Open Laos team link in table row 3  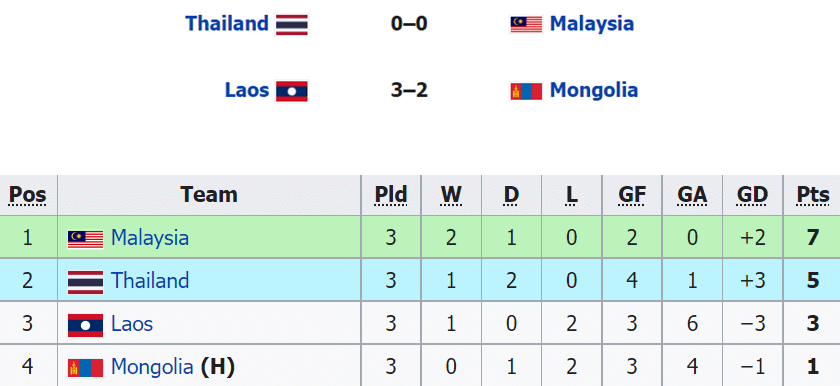132,324
